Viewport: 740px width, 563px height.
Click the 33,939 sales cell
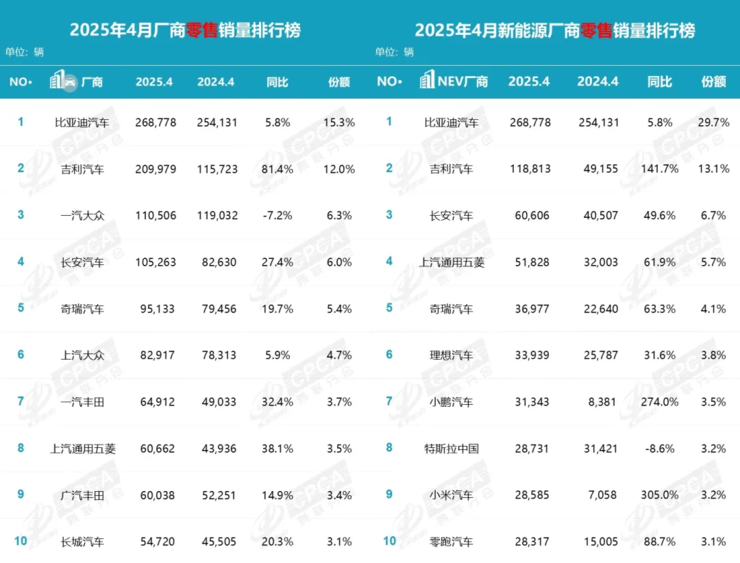(x=532, y=355)
